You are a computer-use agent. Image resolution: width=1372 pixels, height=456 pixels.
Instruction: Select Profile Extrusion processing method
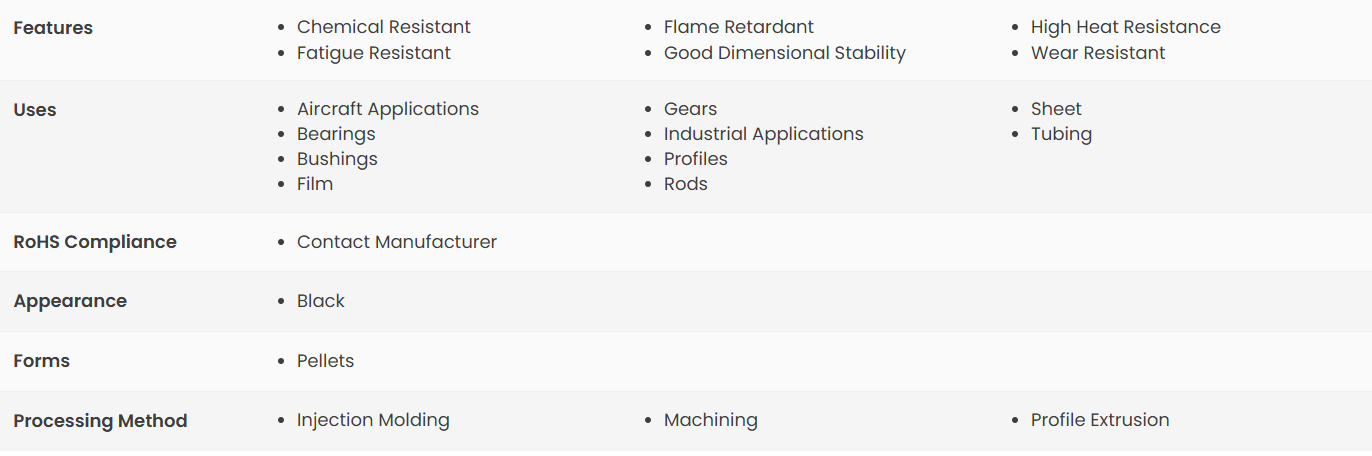point(1100,420)
